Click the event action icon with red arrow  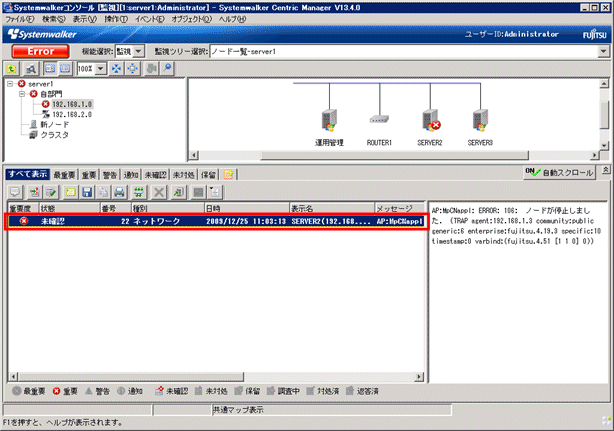34,192
